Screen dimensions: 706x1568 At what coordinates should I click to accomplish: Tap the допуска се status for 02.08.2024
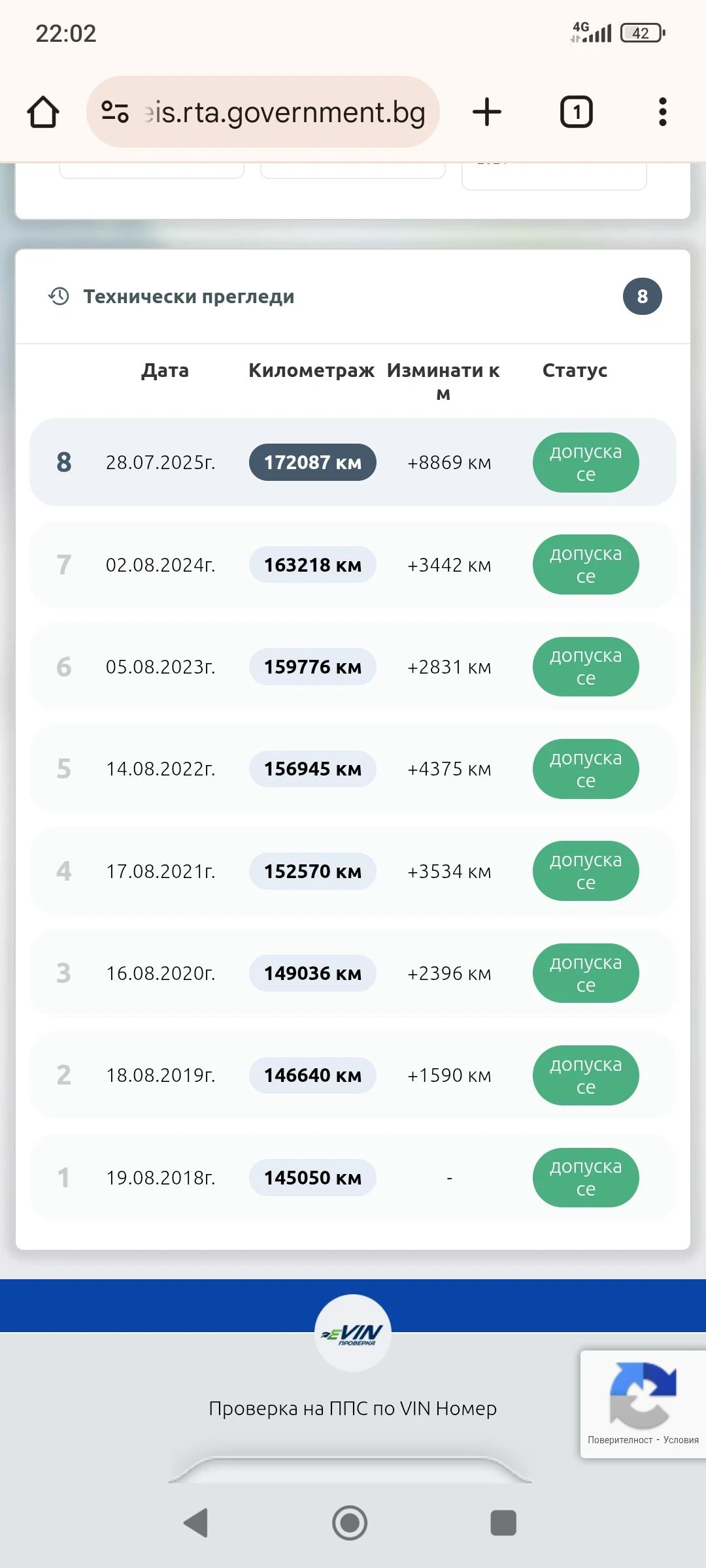(x=586, y=565)
